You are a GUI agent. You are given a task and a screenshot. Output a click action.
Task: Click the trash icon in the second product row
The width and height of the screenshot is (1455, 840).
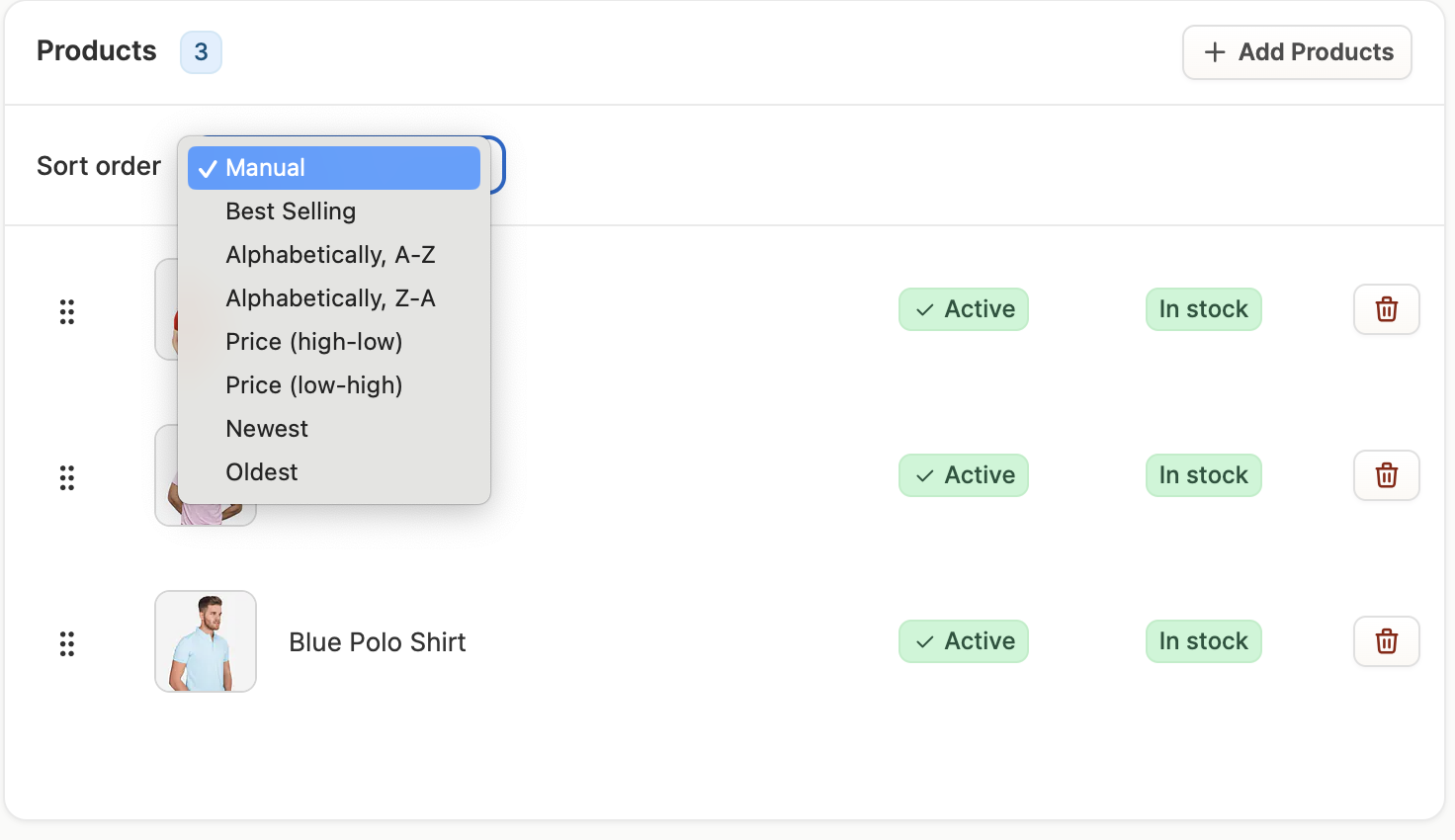(x=1386, y=475)
